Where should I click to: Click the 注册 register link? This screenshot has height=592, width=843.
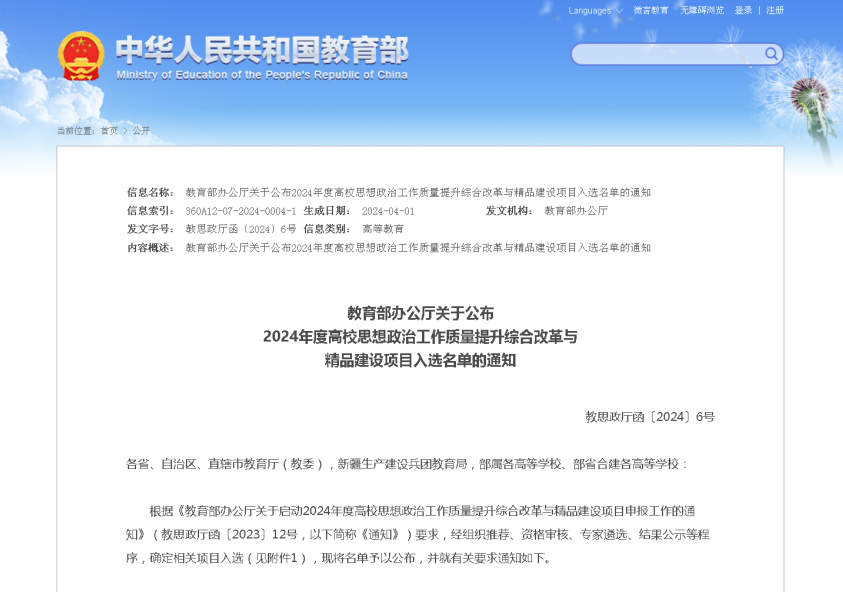pos(775,10)
